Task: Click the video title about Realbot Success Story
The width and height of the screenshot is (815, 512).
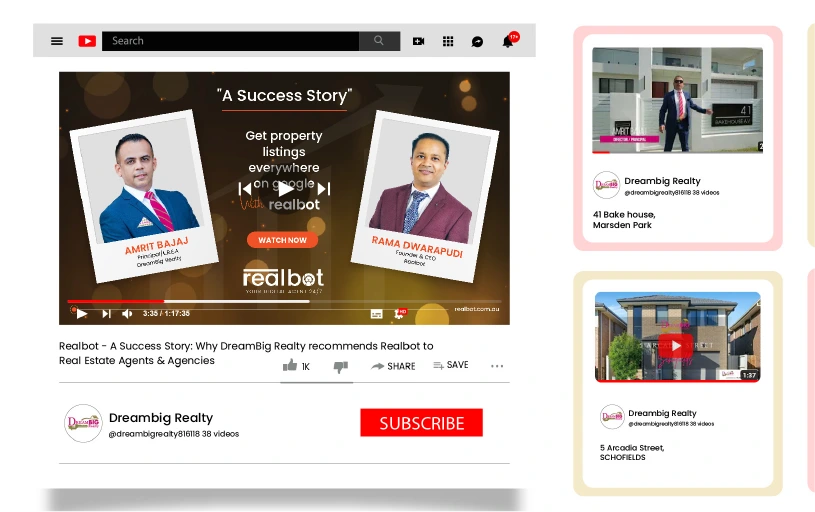Action: pos(246,353)
